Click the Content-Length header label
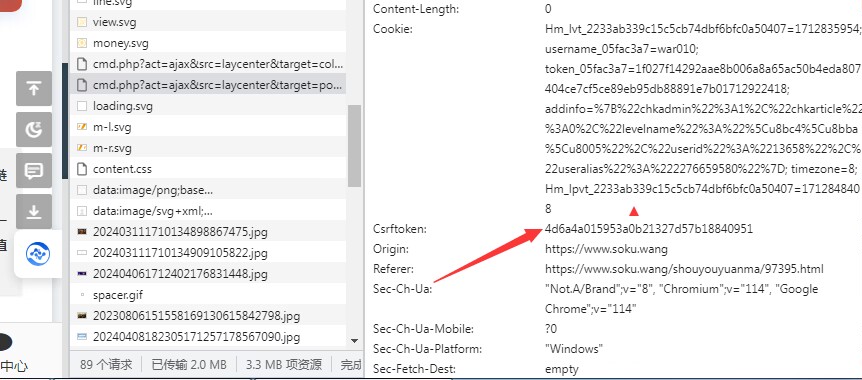 click(x=416, y=9)
